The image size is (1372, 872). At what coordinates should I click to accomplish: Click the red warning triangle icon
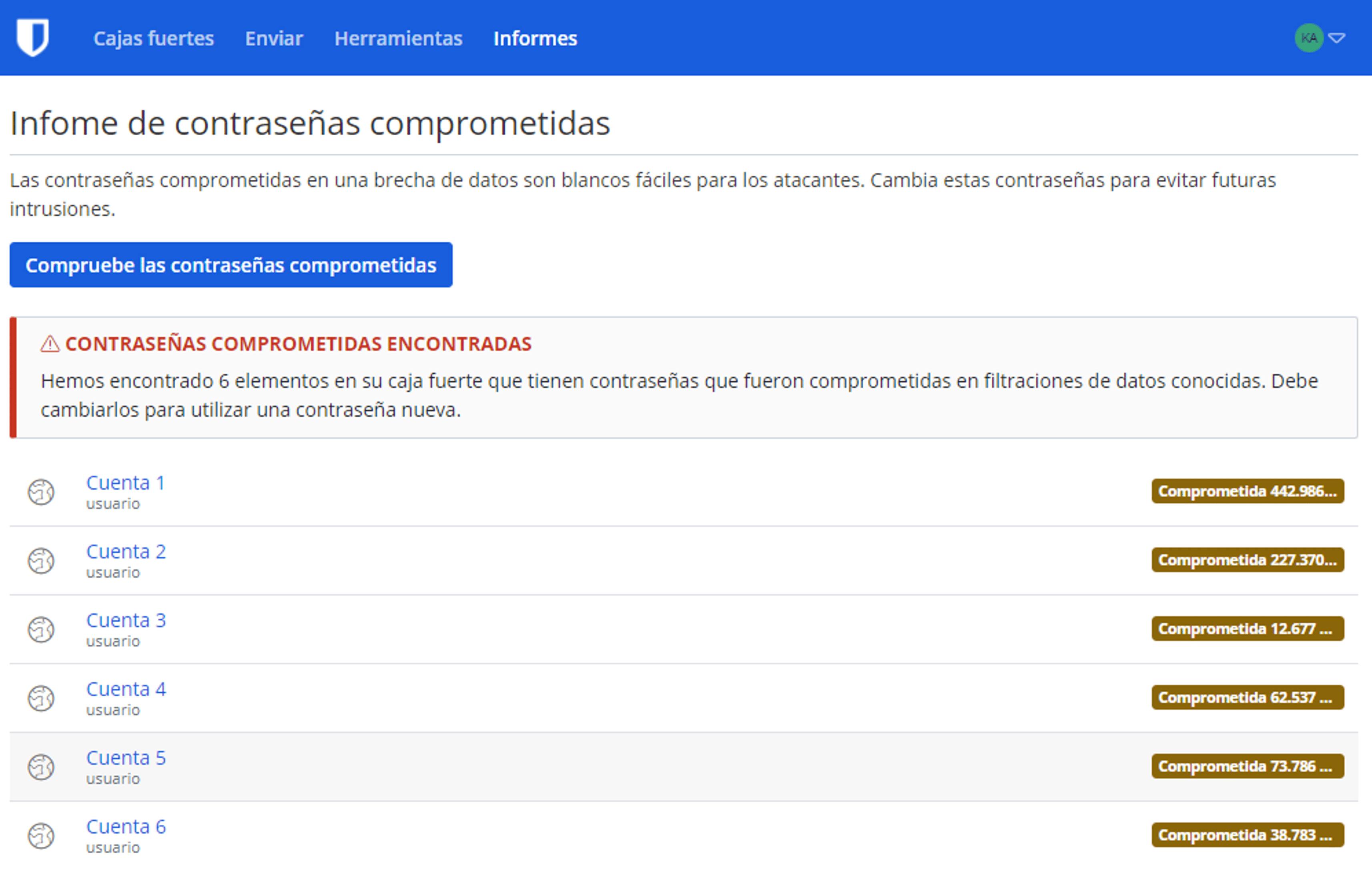tap(50, 344)
